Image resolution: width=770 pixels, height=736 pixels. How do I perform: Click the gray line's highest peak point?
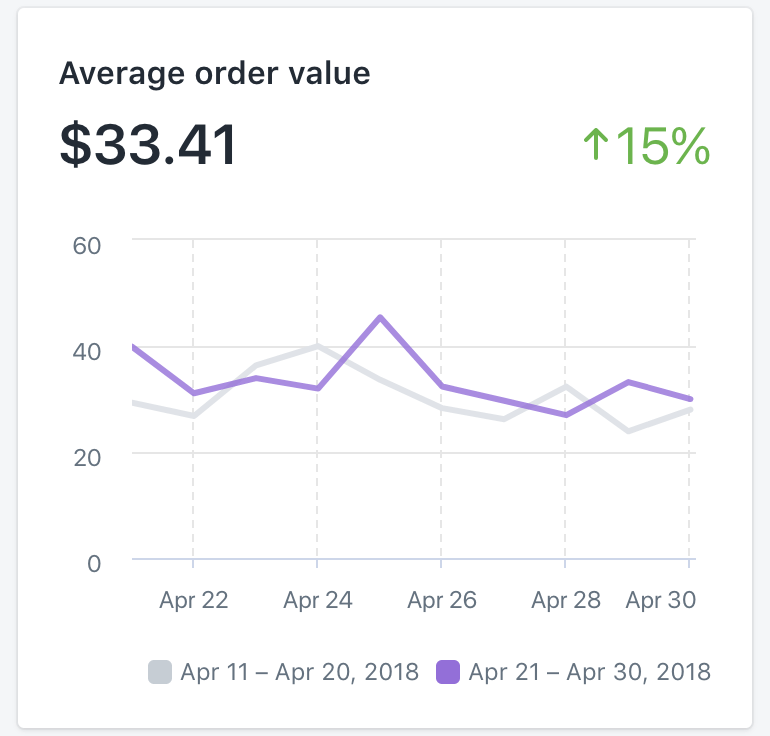click(317, 346)
